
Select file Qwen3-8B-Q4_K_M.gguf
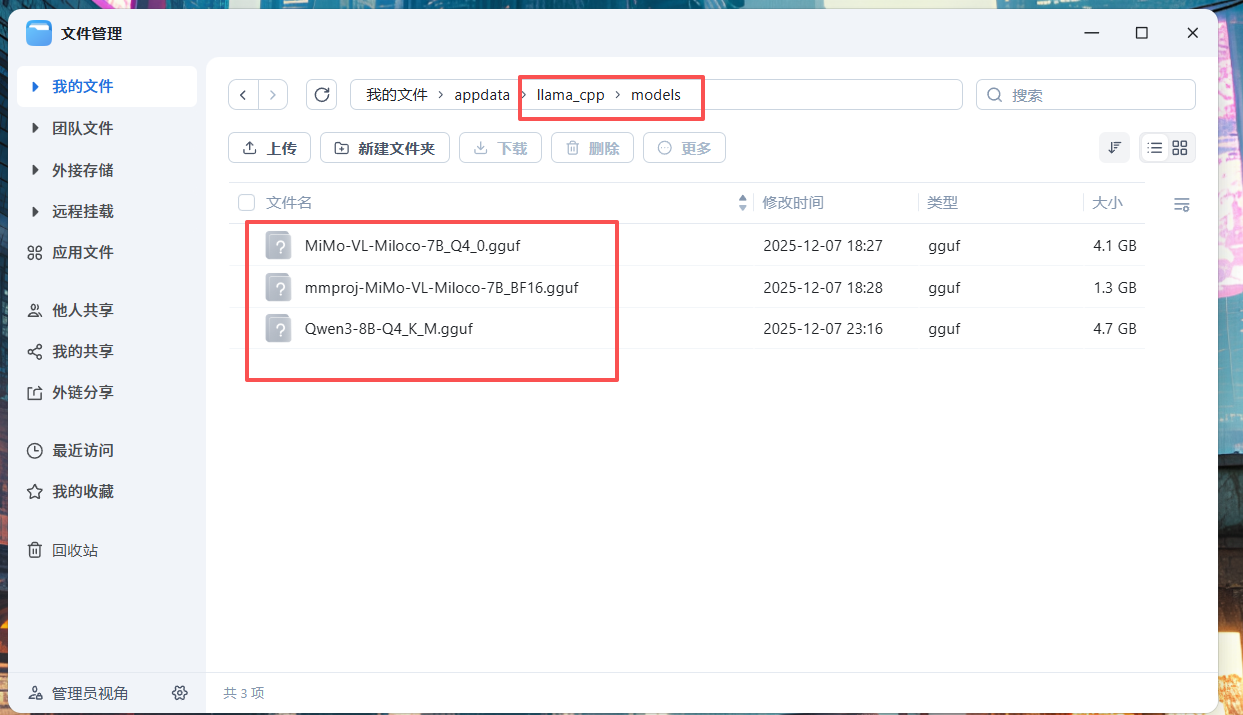tap(388, 328)
